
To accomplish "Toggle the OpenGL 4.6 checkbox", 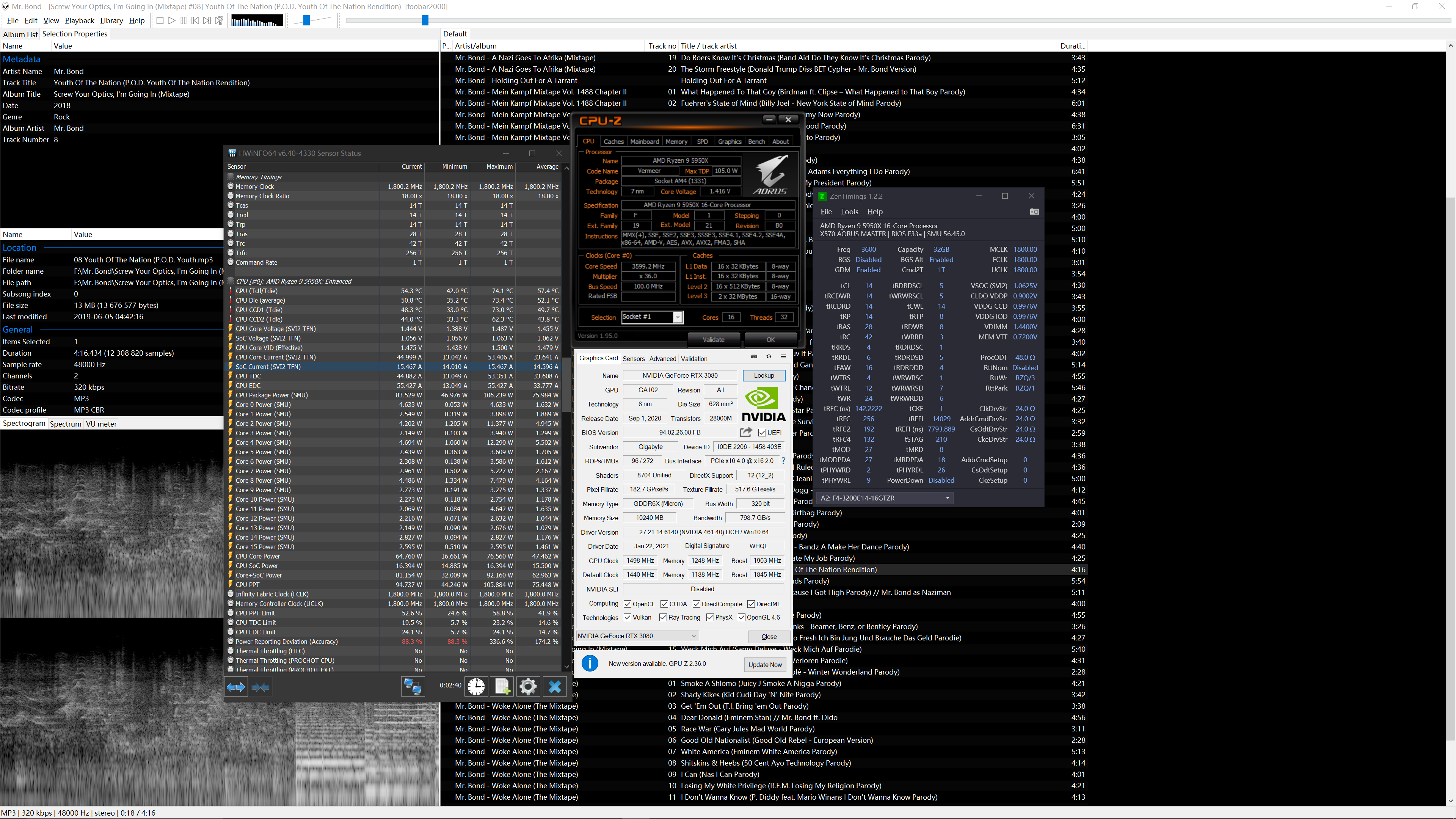I will coord(742,618).
